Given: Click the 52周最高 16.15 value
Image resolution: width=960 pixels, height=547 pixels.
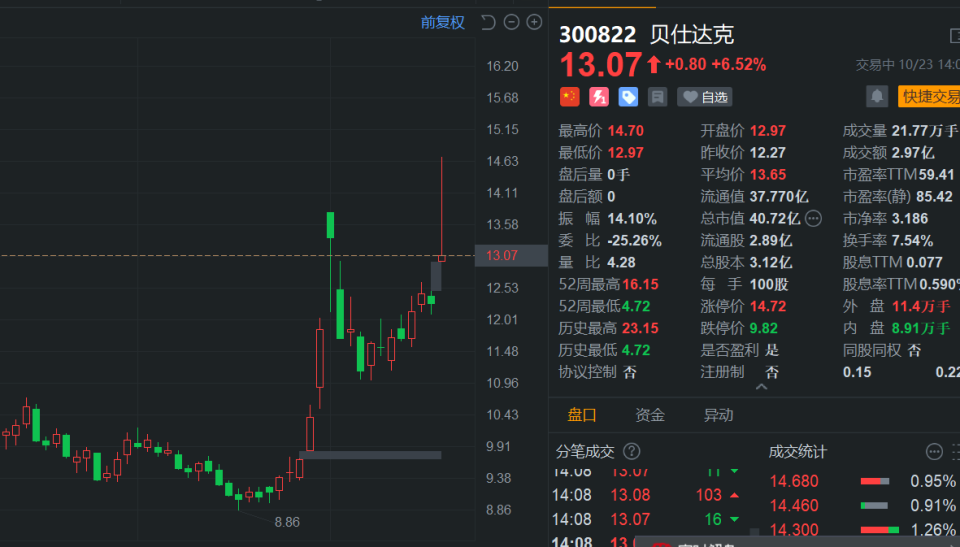Looking at the screenshot, I should [x=640, y=284].
